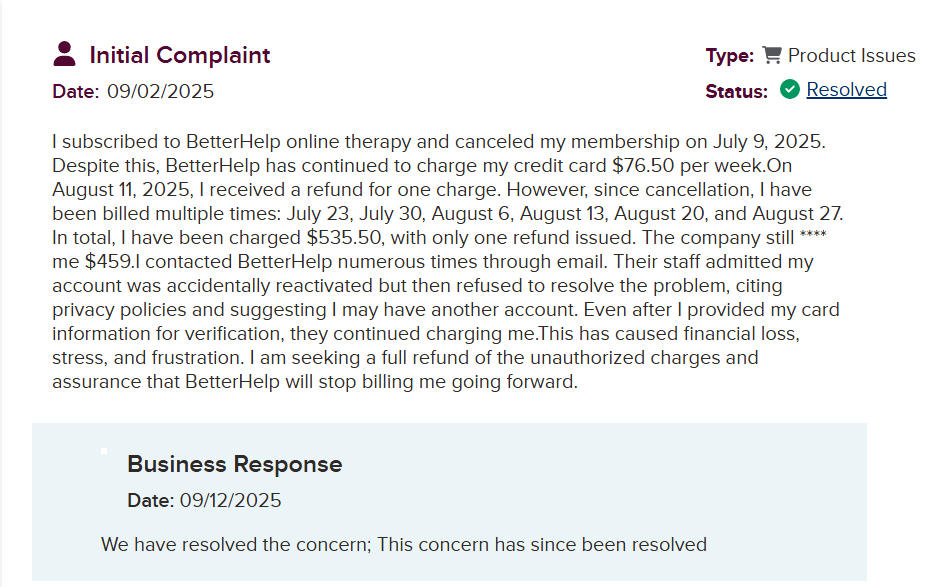The width and height of the screenshot is (926, 587).
Task: Click the final line "assurance that BetterHelp will stop billing"
Action: coord(315,381)
